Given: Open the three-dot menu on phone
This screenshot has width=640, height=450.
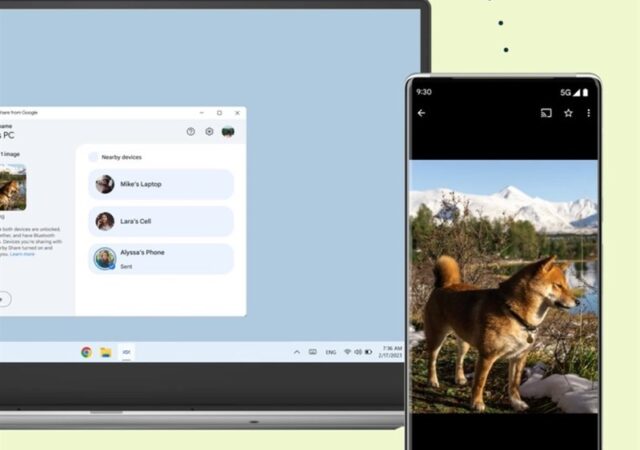Looking at the screenshot, I should coord(589,113).
